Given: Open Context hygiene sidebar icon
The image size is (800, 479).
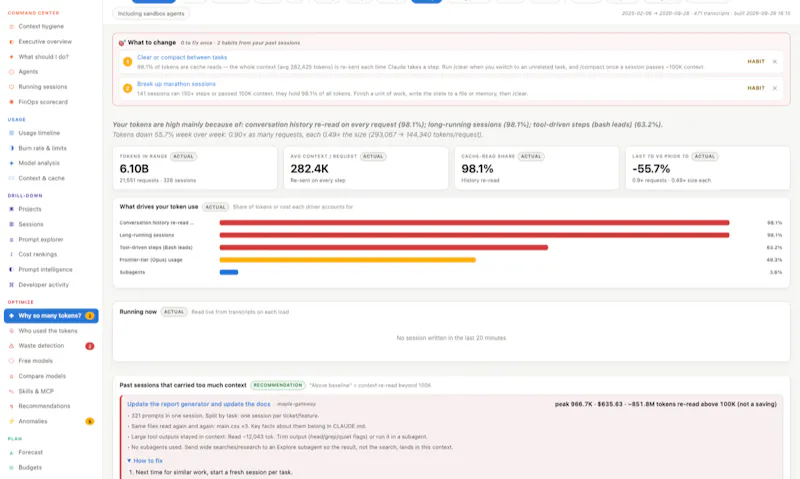Looking at the screenshot, I should click(x=11, y=27).
